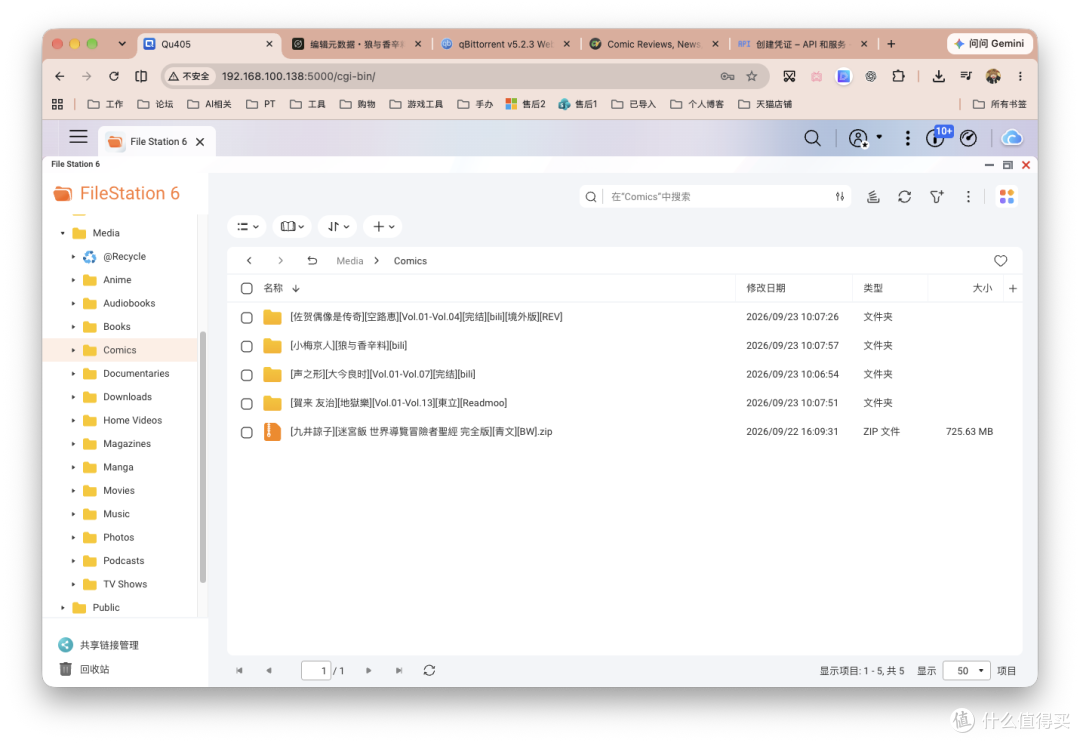Open the user account menu icon
1080x743 pixels.
click(x=858, y=138)
